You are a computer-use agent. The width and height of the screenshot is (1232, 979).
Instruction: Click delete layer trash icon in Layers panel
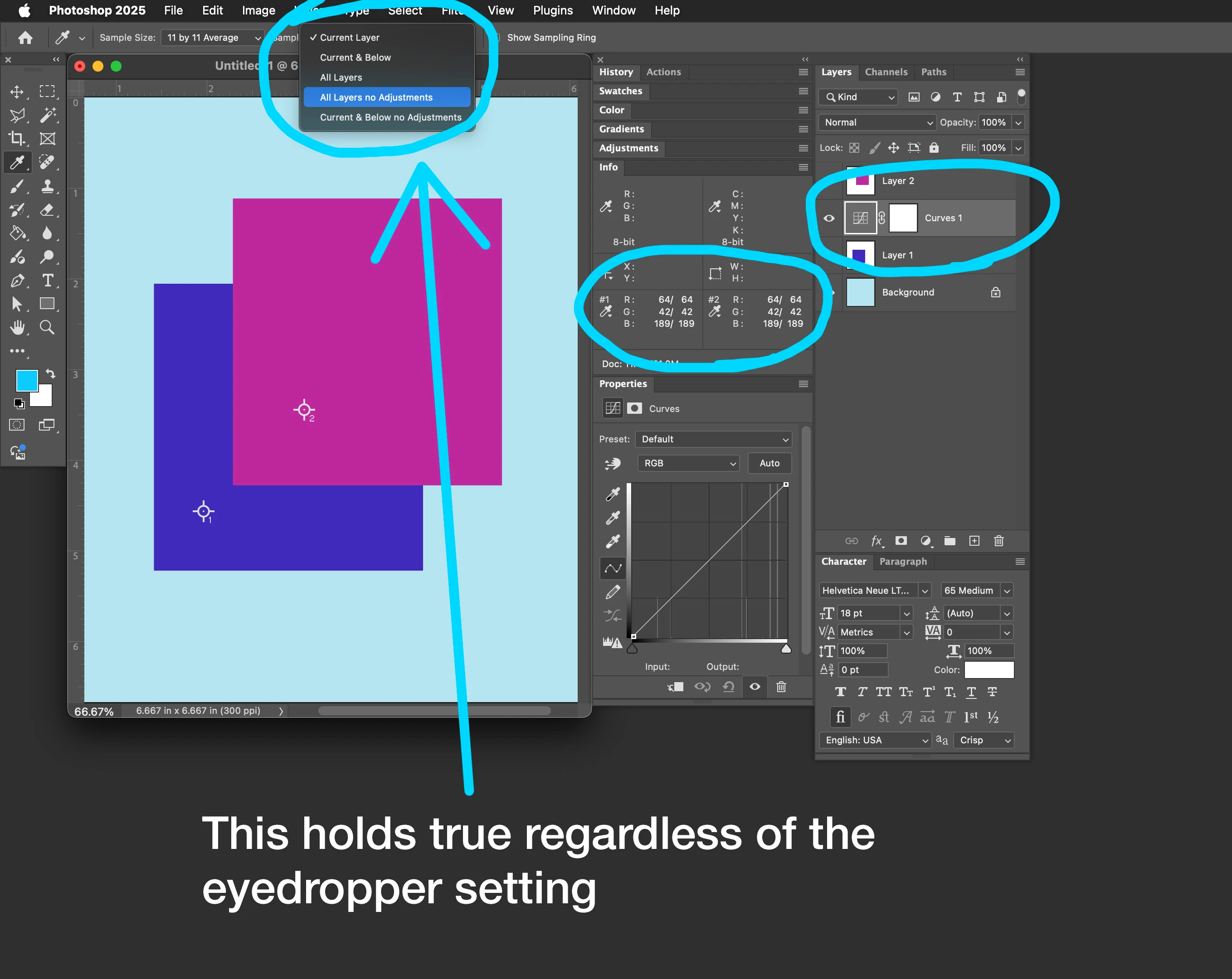pos(998,541)
